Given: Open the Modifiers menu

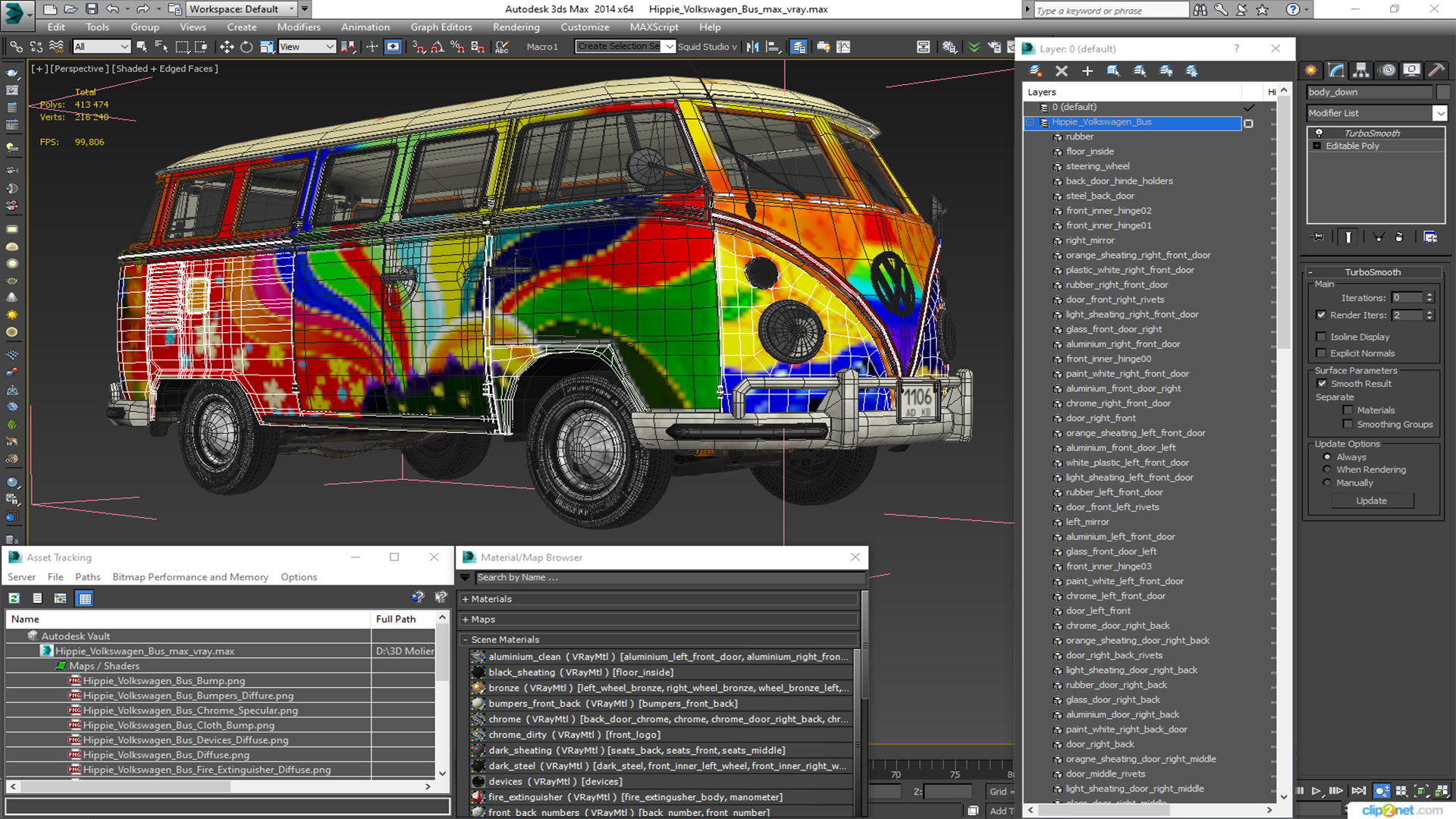Looking at the screenshot, I should (x=299, y=27).
